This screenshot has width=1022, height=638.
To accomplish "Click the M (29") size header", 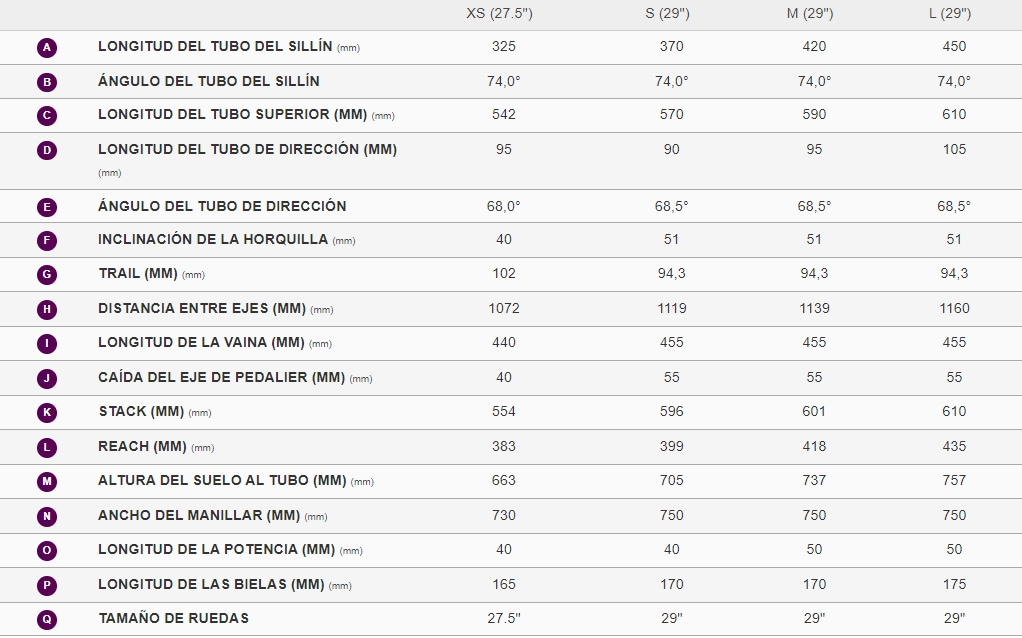I will click(x=810, y=14).
